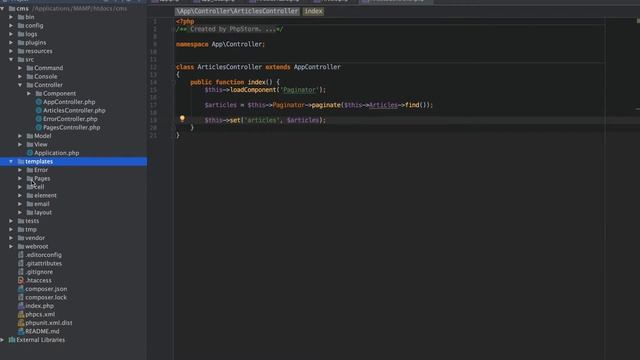
Task: Collapse the src folder arrow
Action: [x=11, y=60]
